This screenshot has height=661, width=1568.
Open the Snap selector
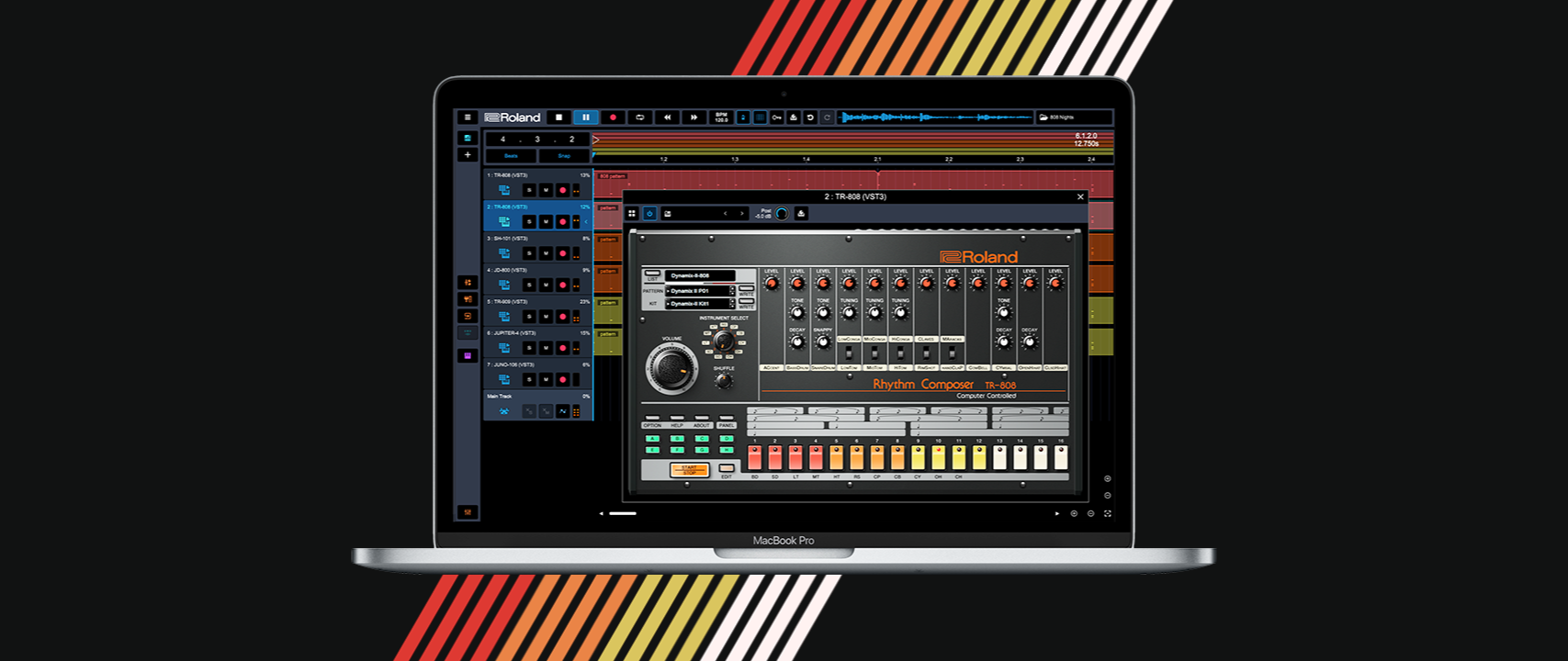click(x=564, y=156)
